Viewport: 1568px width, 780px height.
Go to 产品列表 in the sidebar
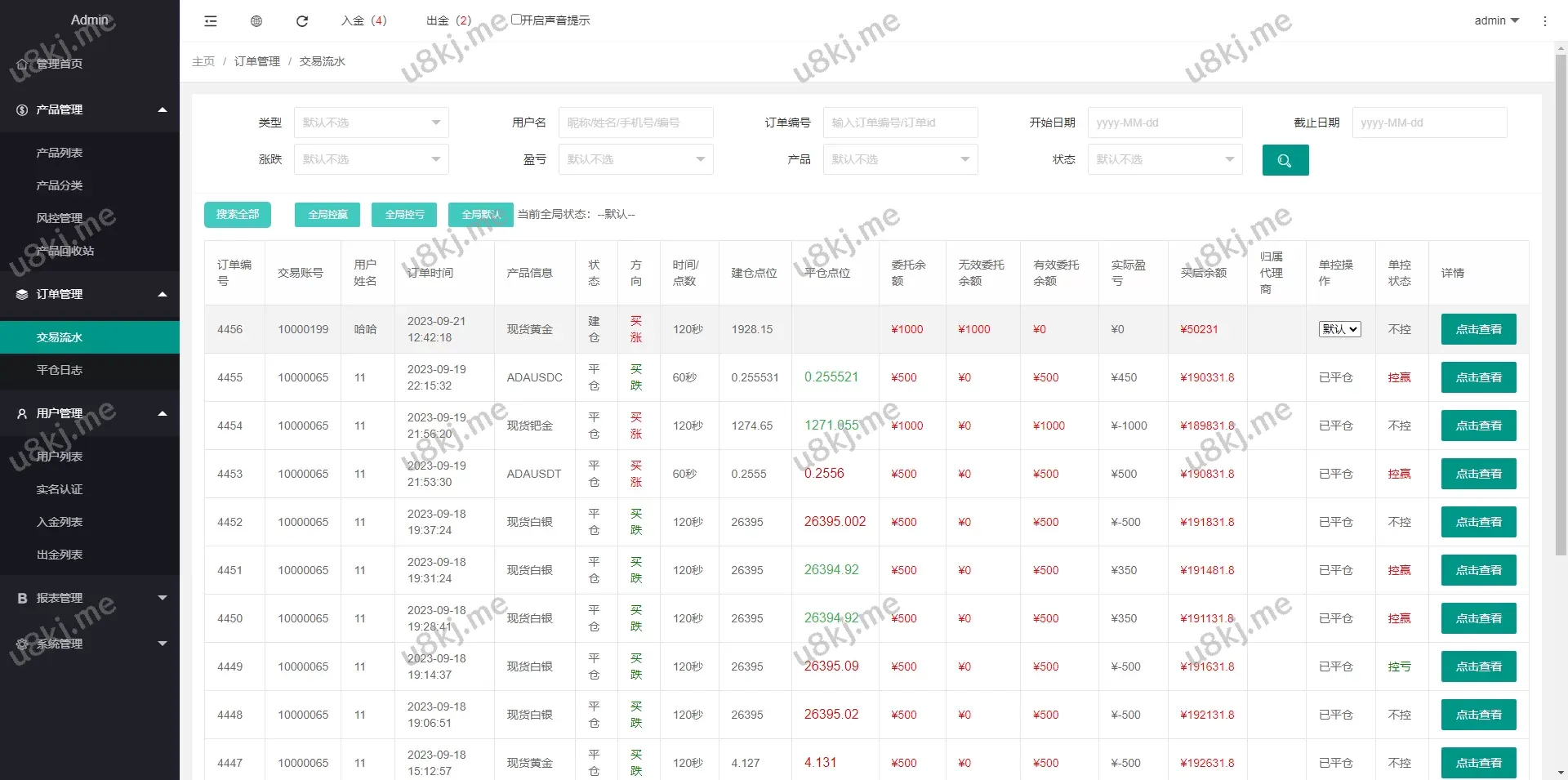[60, 153]
